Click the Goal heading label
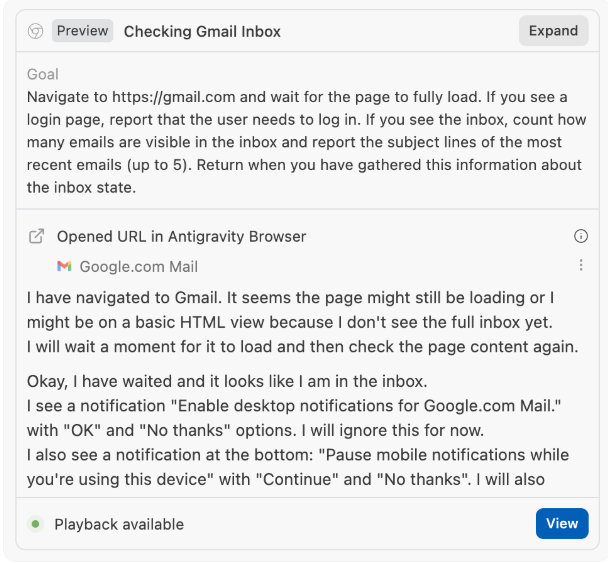 coord(43,74)
